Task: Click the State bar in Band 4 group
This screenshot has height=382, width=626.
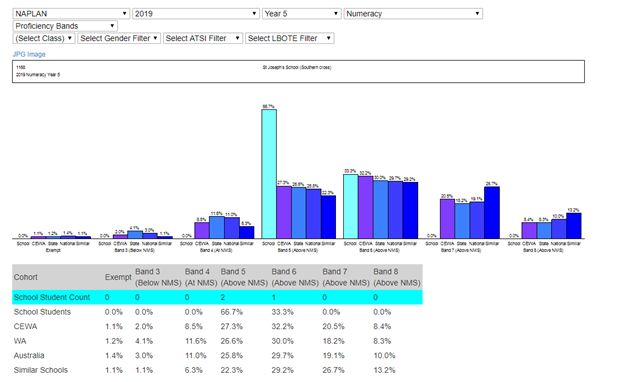Action: [217, 228]
